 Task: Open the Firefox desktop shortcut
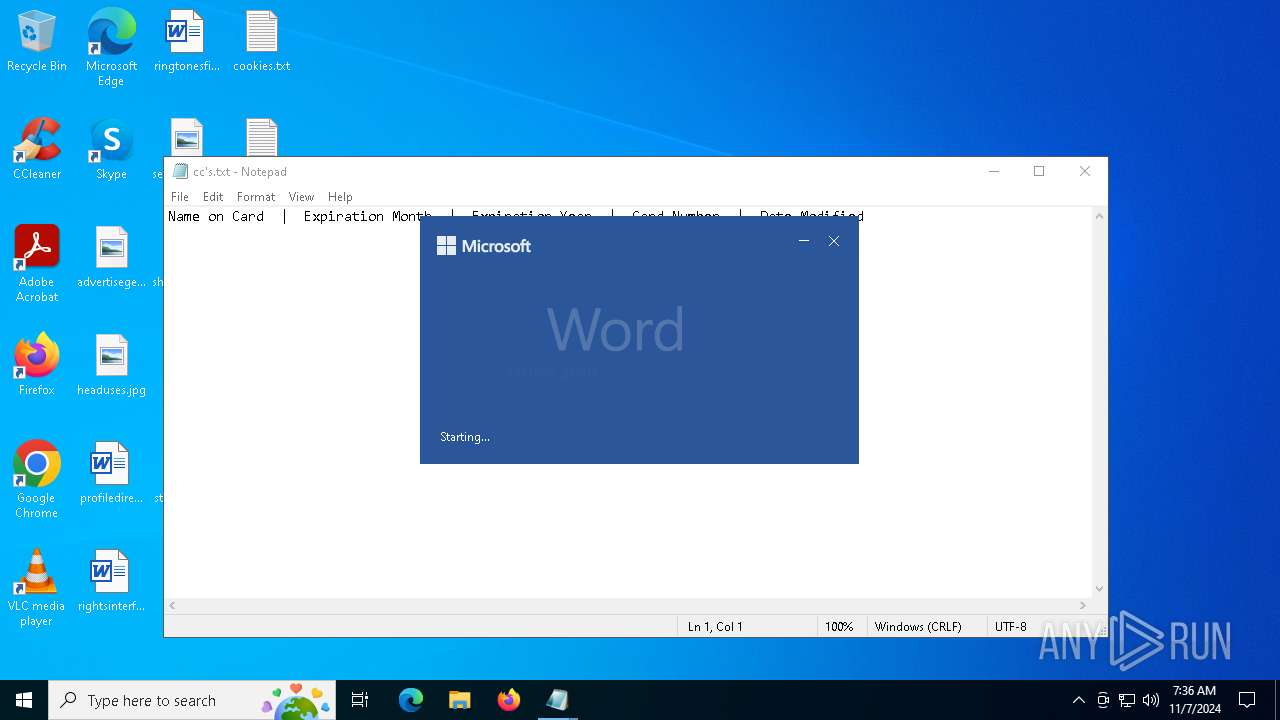click(x=37, y=366)
